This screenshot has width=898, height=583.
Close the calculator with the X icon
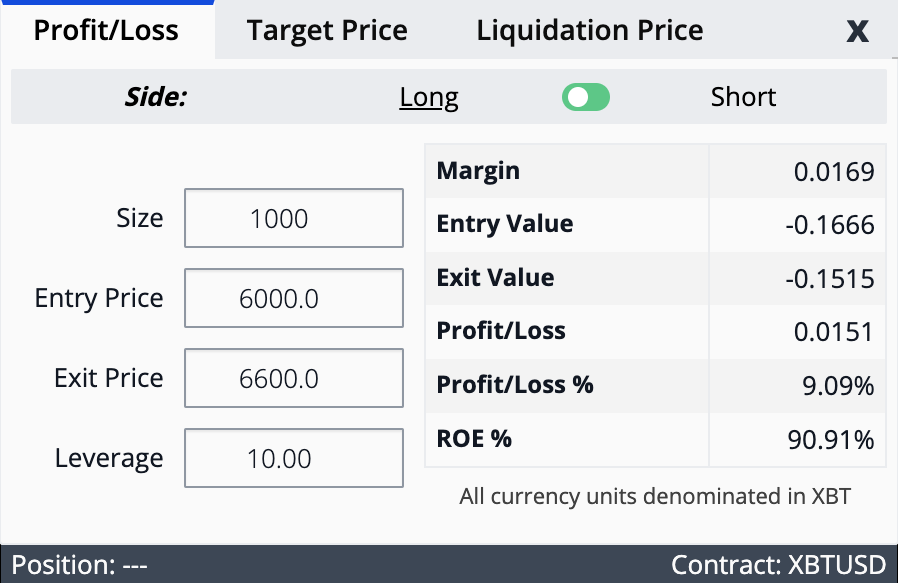coord(857,31)
